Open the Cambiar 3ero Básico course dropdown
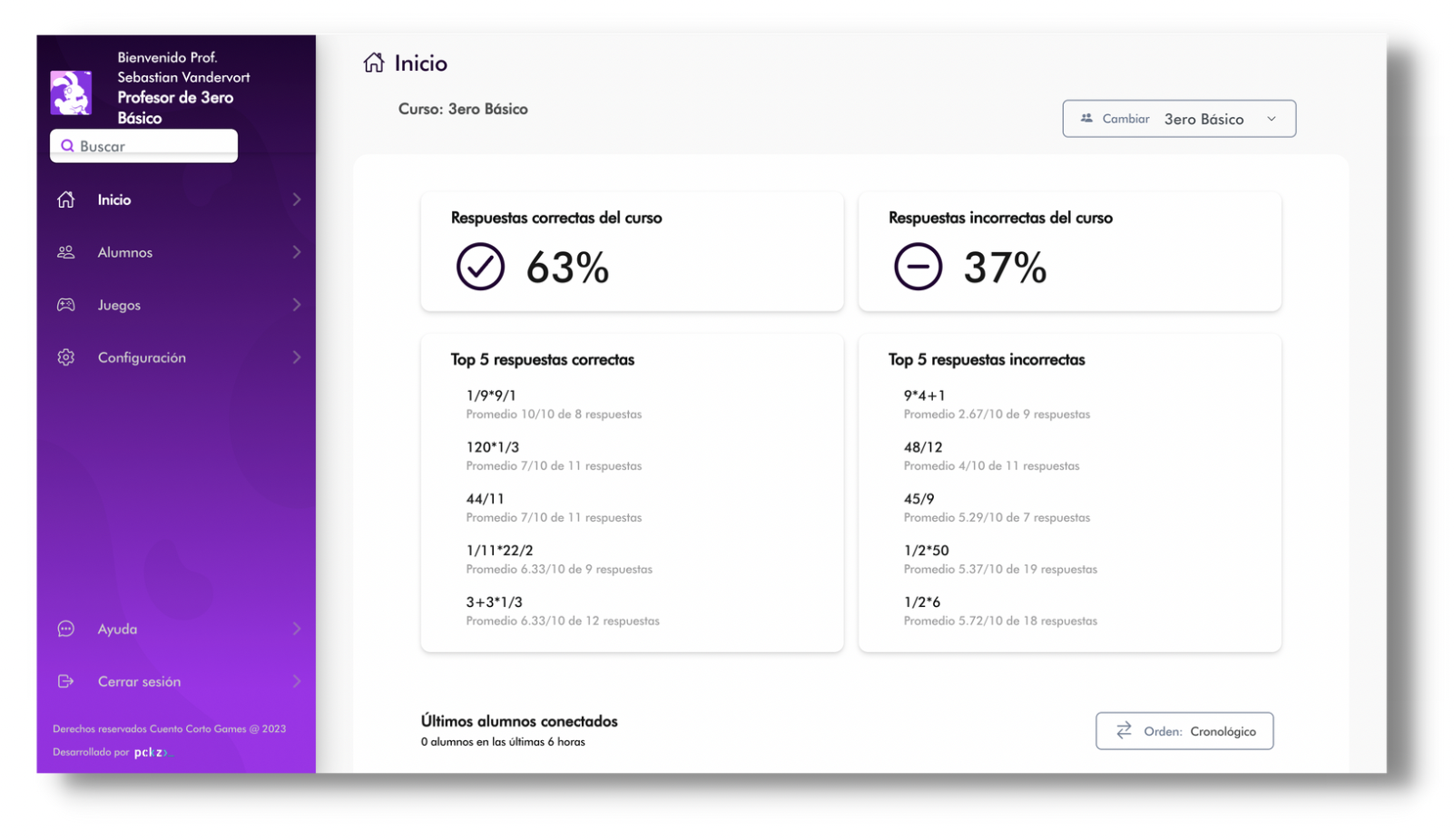The width and height of the screenshot is (1454, 840). pos(1178,119)
